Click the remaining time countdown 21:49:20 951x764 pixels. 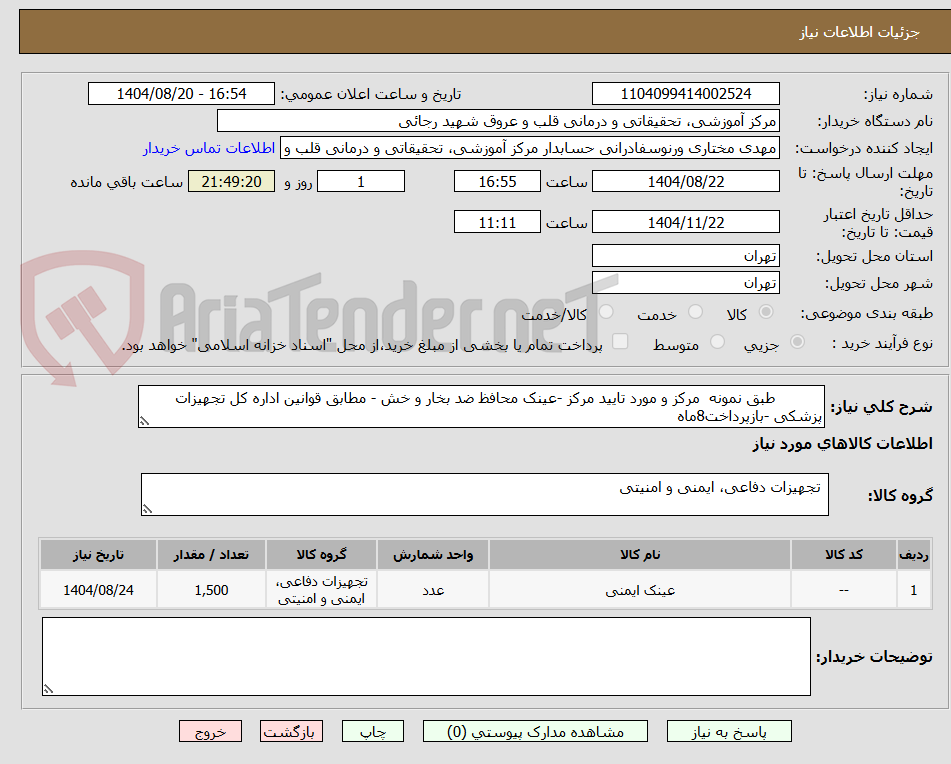230,181
